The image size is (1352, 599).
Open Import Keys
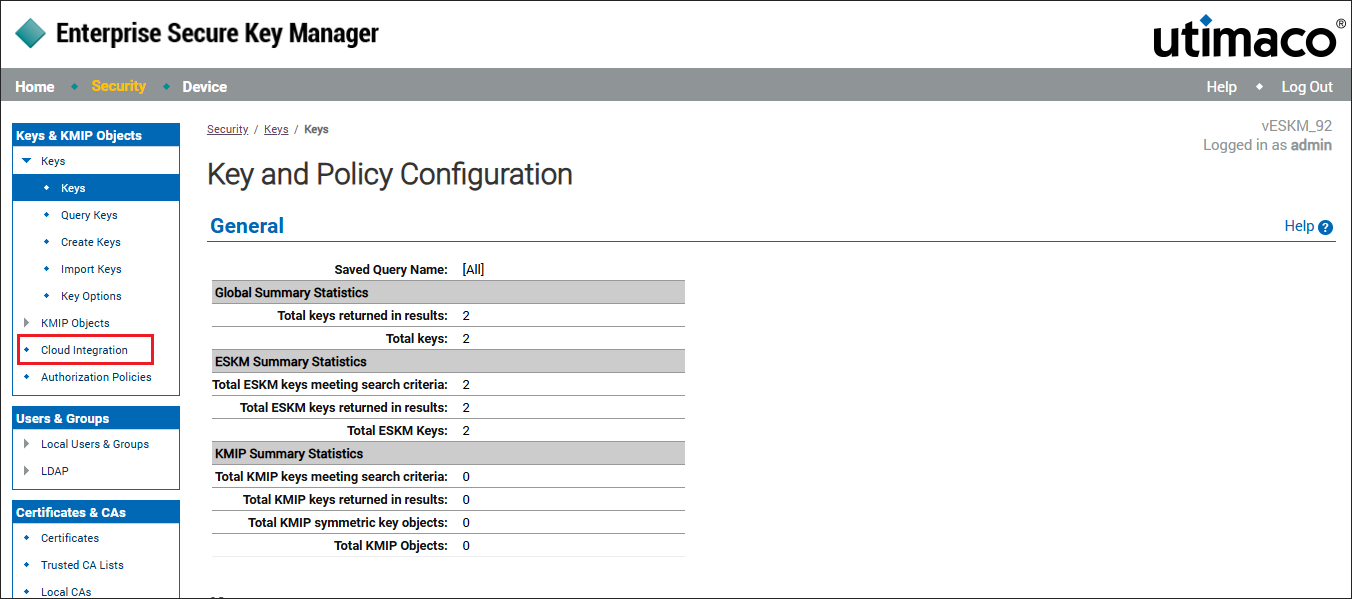91,269
